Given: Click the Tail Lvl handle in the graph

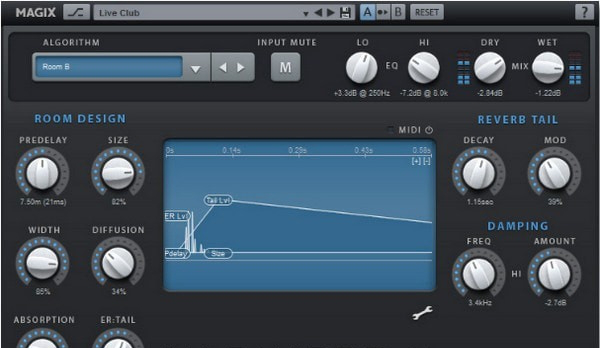Looking at the screenshot, I should (218, 200).
